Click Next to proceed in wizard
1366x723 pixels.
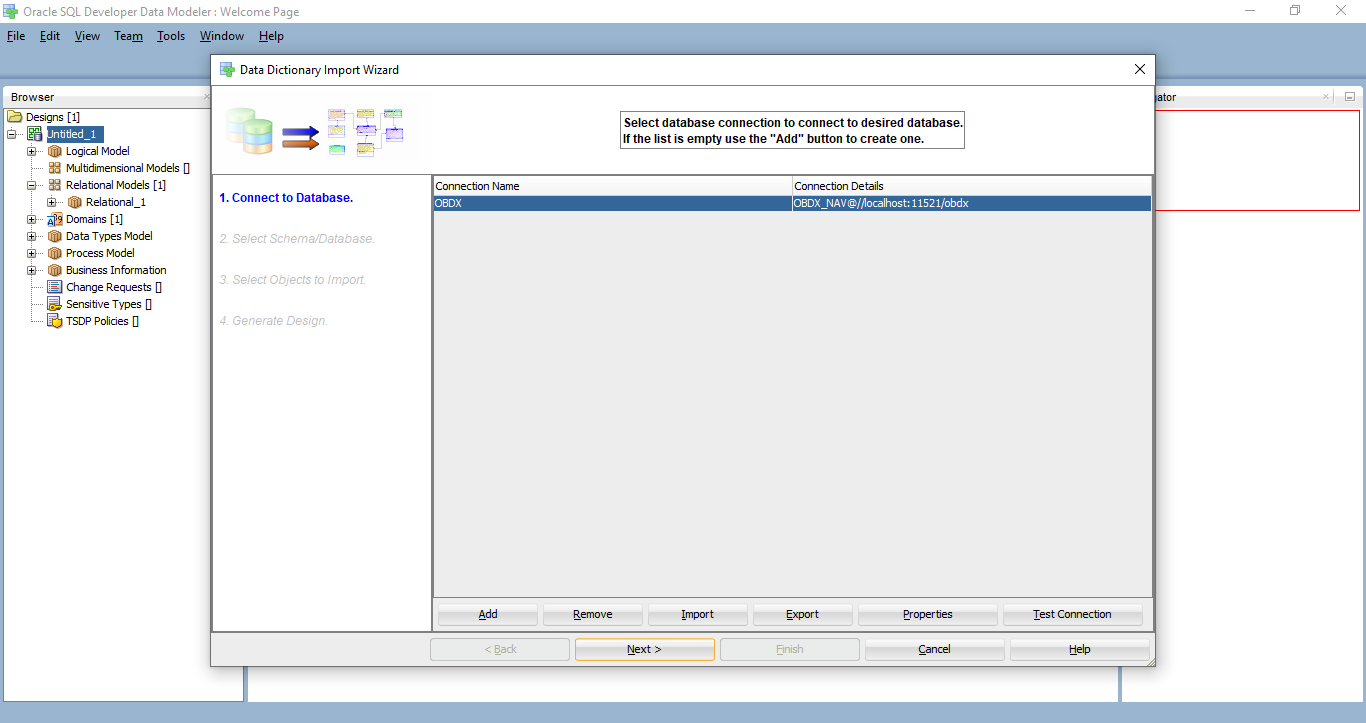(x=645, y=649)
